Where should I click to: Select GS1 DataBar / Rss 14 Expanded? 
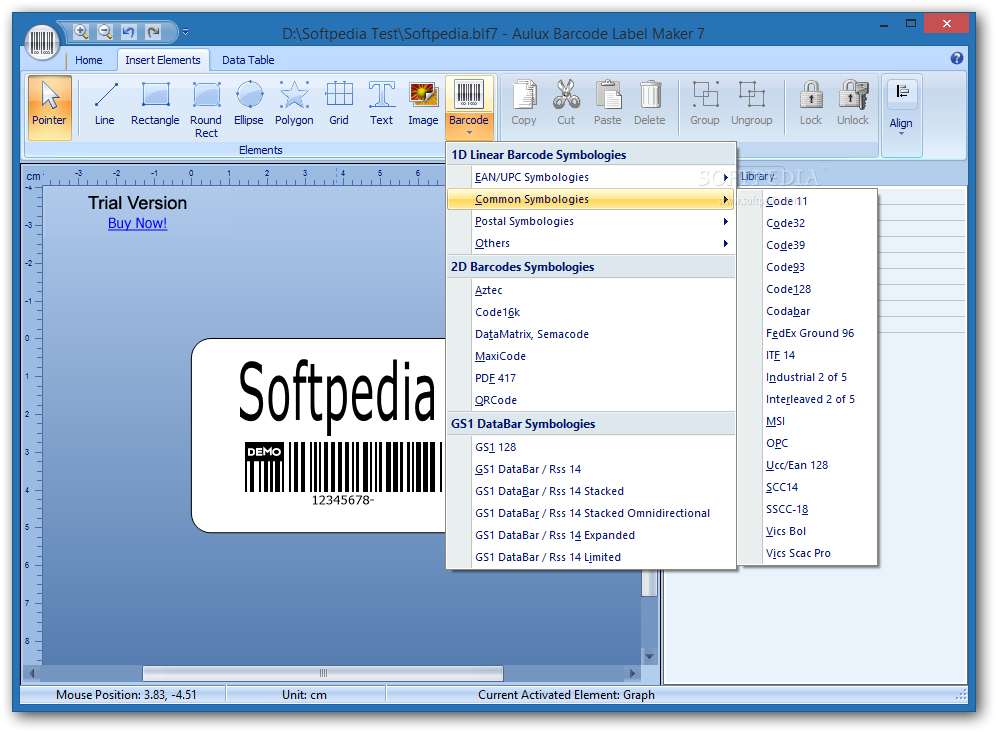coord(591,535)
